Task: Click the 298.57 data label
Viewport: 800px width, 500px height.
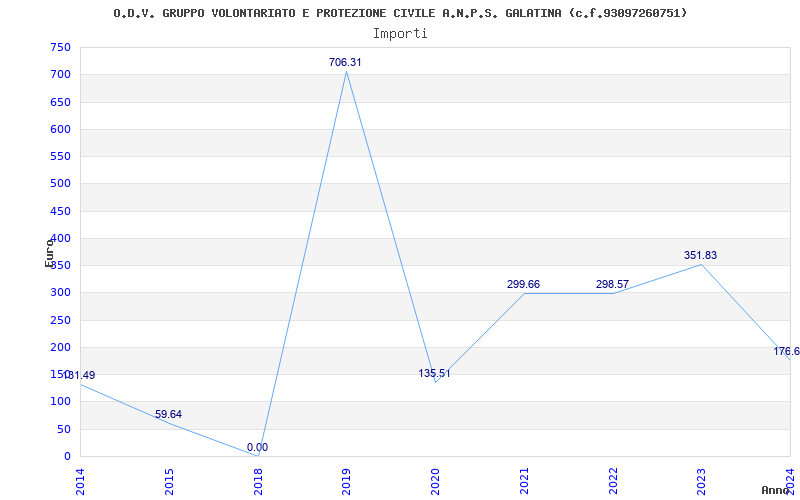Action: [612, 284]
